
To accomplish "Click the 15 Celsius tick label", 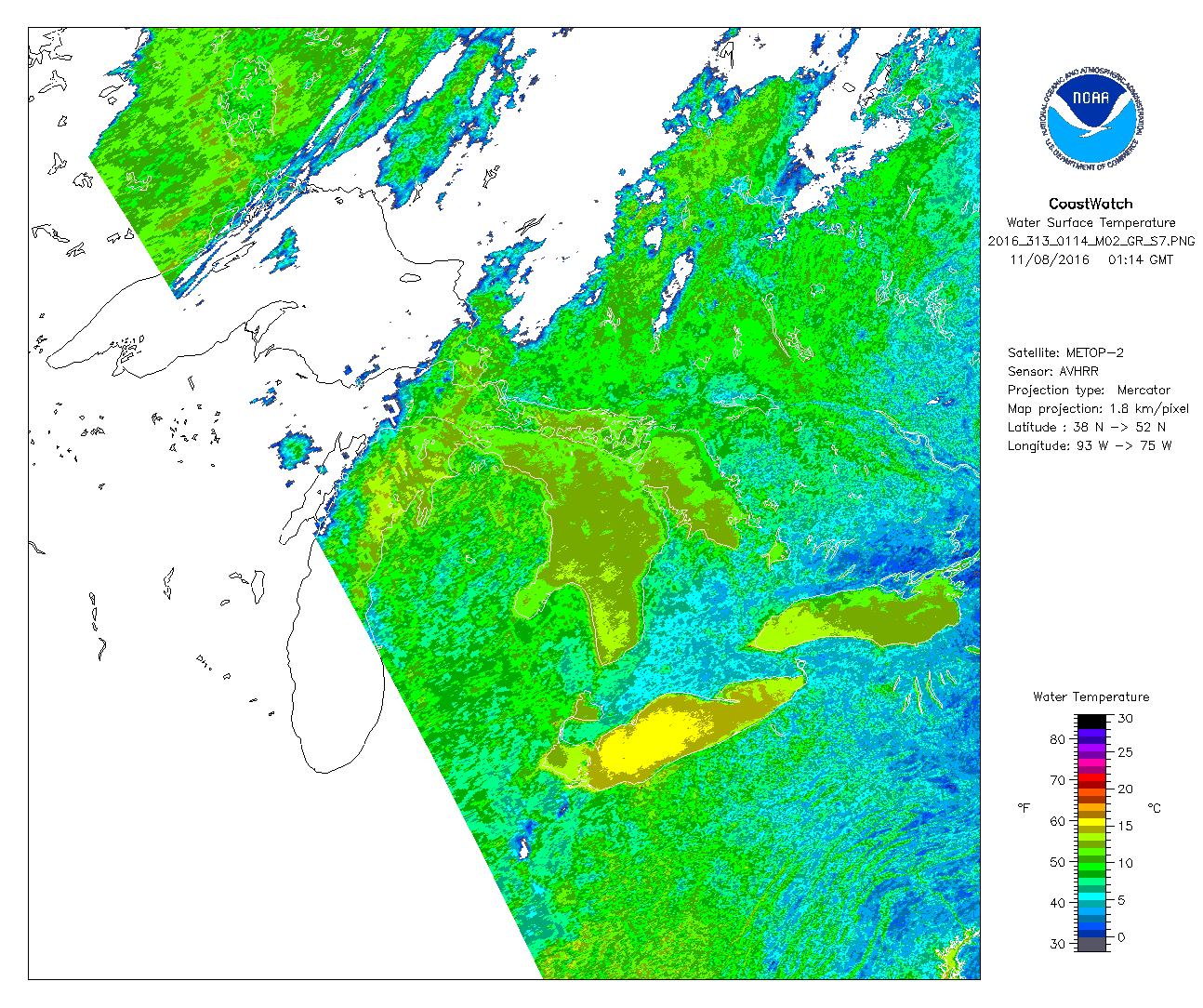I will pos(1125,826).
